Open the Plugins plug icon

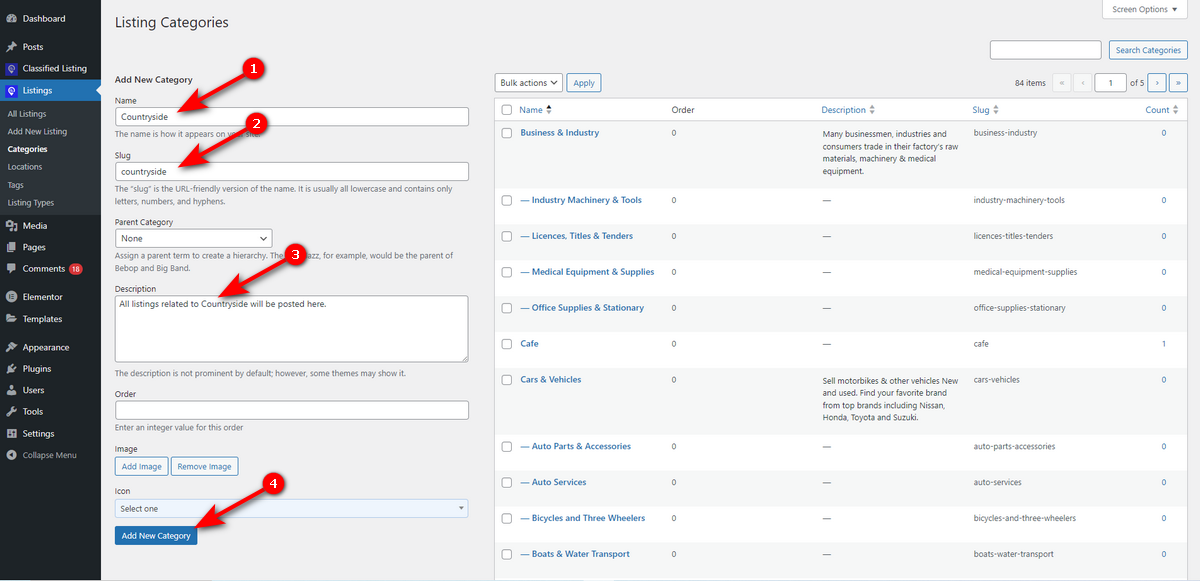[x=11, y=369]
